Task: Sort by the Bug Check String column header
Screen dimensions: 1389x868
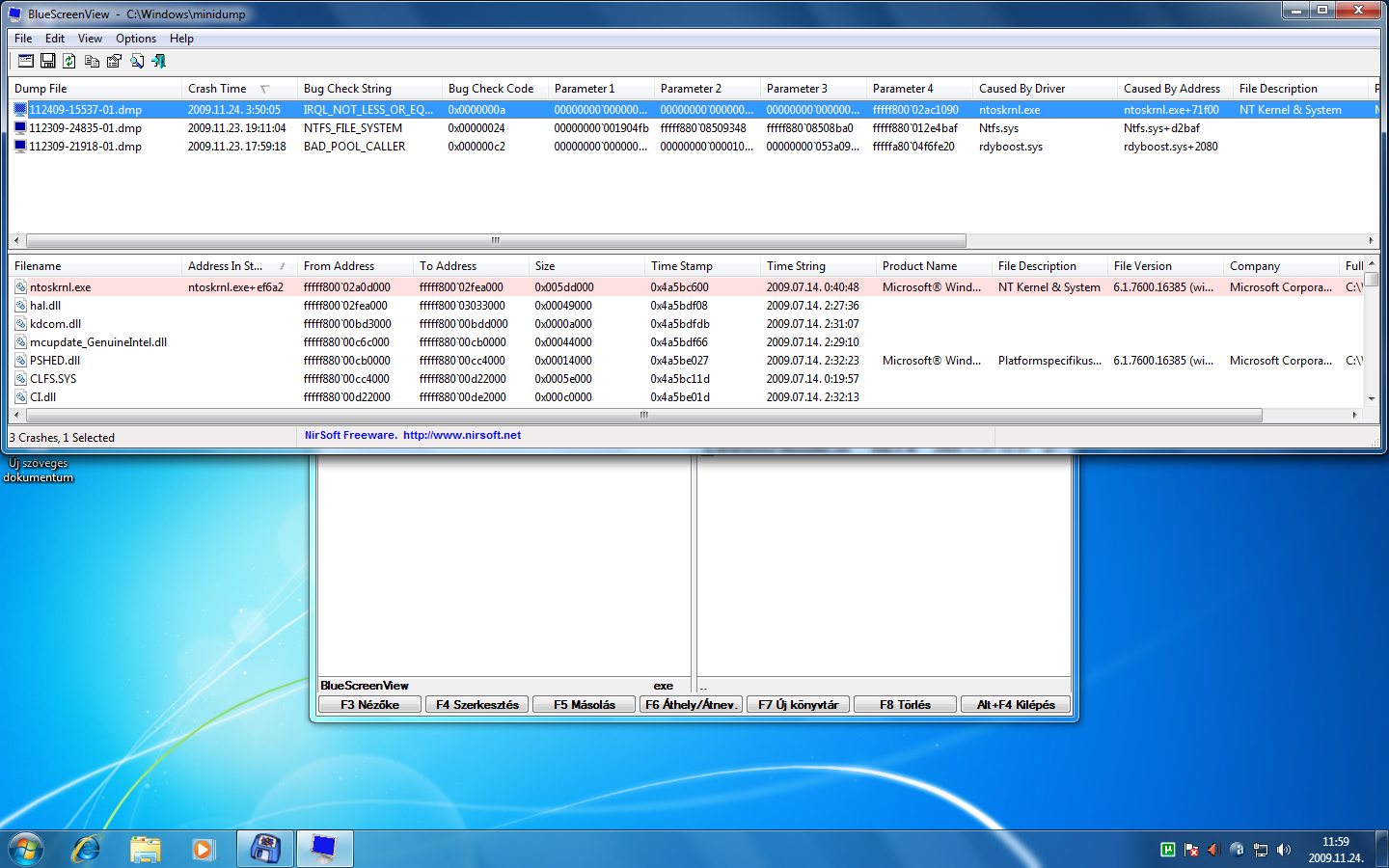Action: click(x=368, y=89)
